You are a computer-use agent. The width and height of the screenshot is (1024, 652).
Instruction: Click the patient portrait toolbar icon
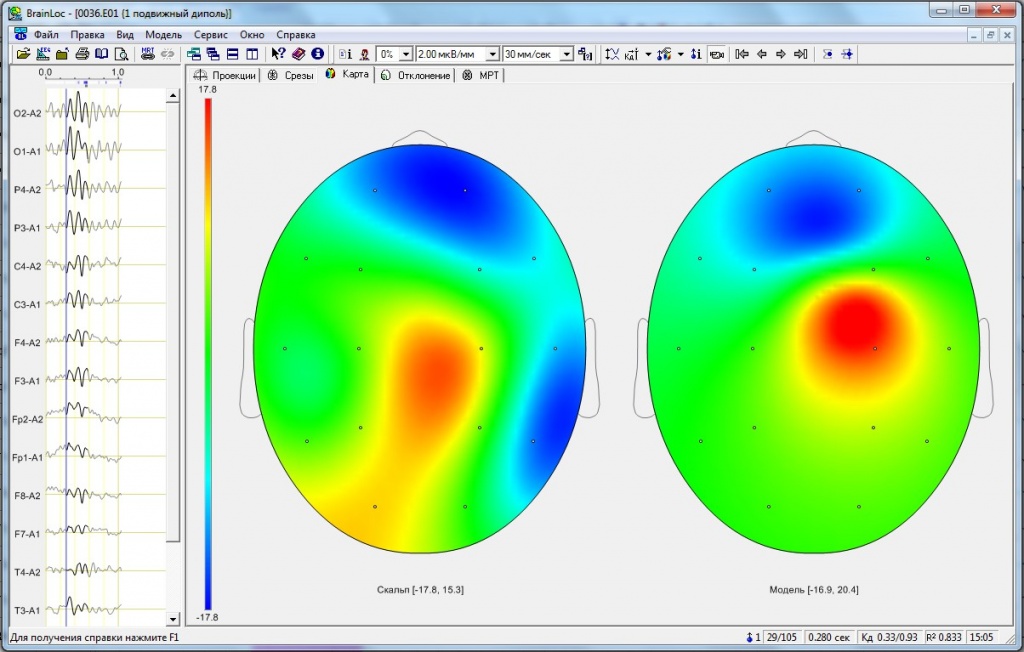click(364, 54)
